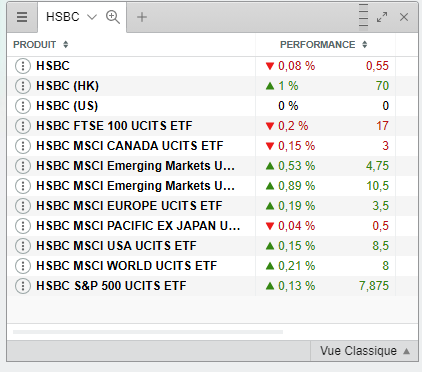Click the magnifier search icon next to HSBC
This screenshot has width=422, height=372.
[113, 17]
